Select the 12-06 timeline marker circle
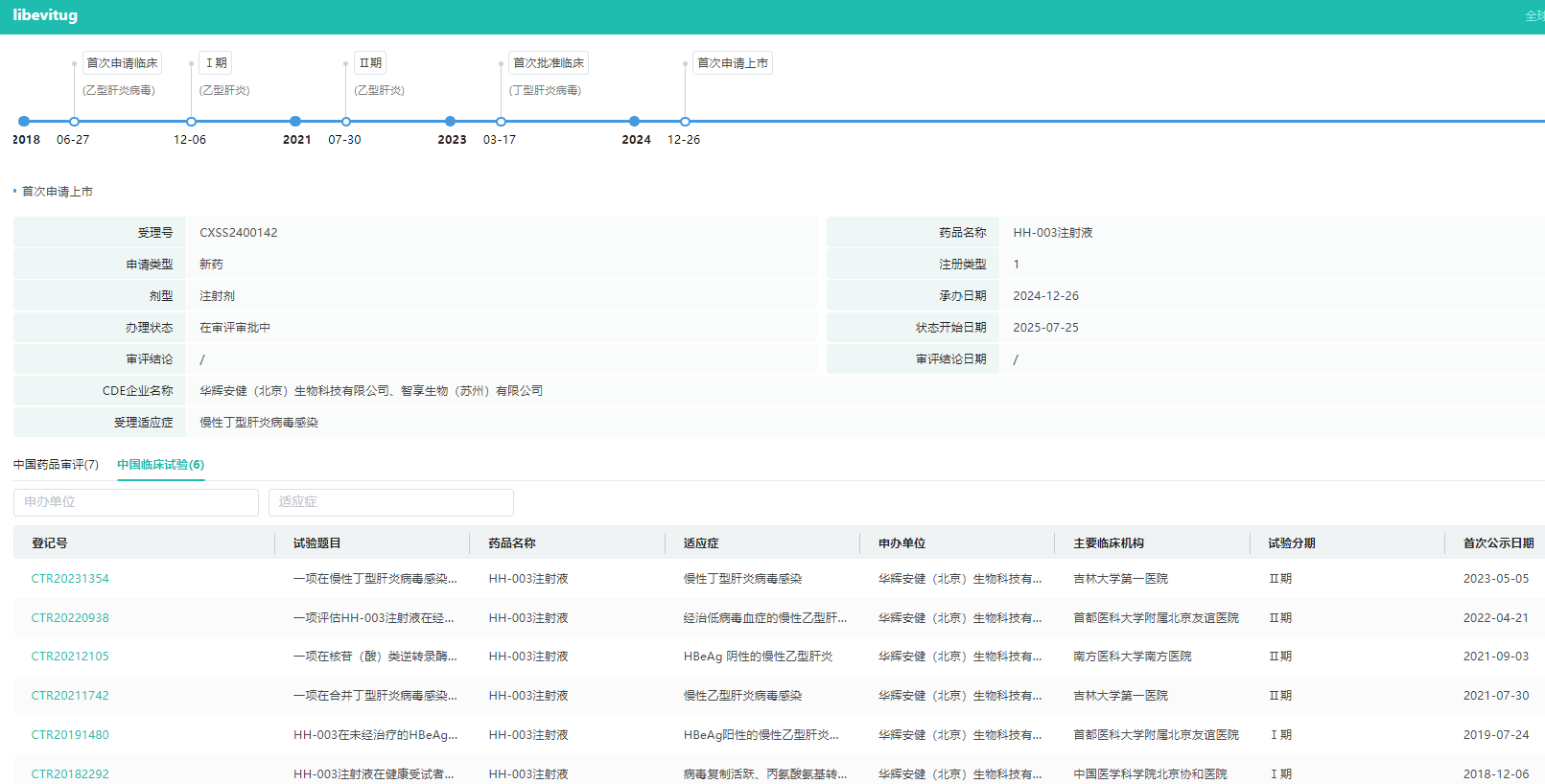Viewport: 1545px width, 784px height. pyautogui.click(x=191, y=122)
